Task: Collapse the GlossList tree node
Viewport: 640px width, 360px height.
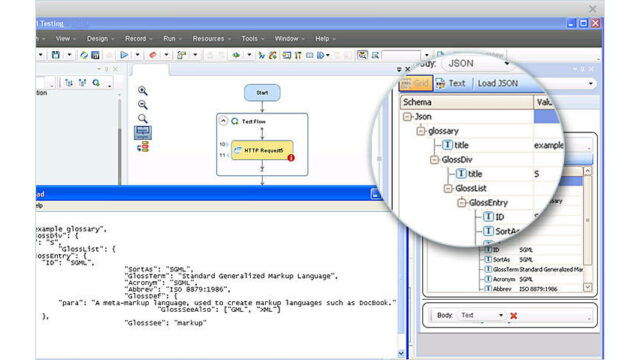Action: click(448, 188)
